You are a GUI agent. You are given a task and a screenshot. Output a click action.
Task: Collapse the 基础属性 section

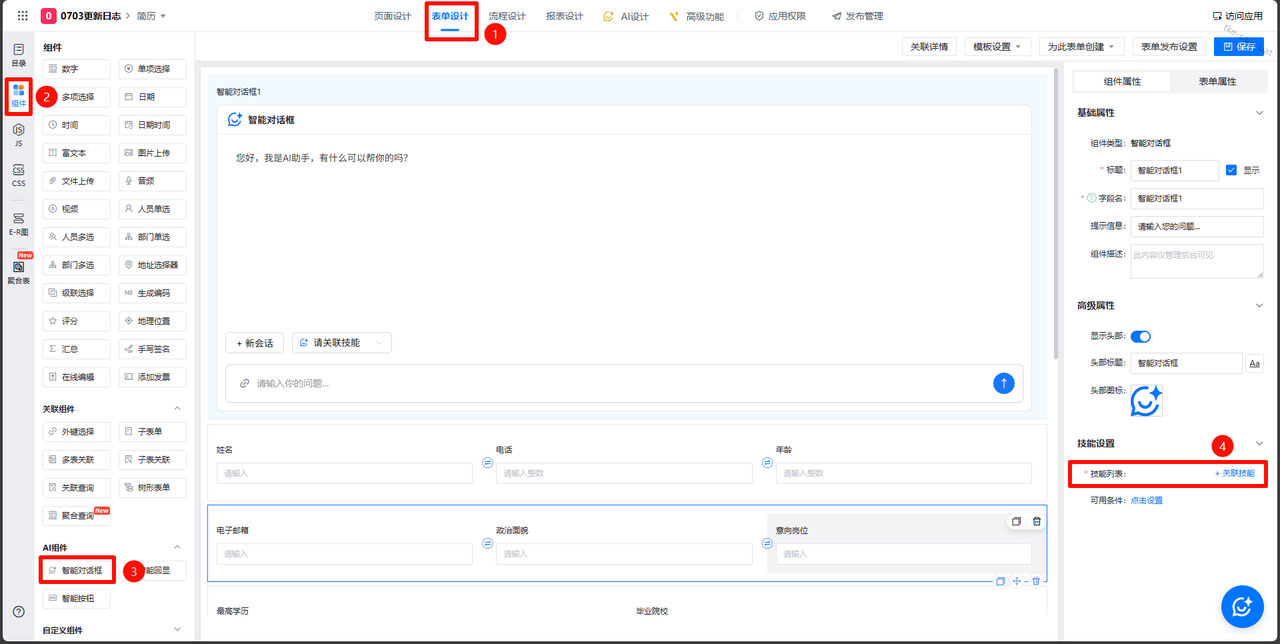(x=1258, y=113)
